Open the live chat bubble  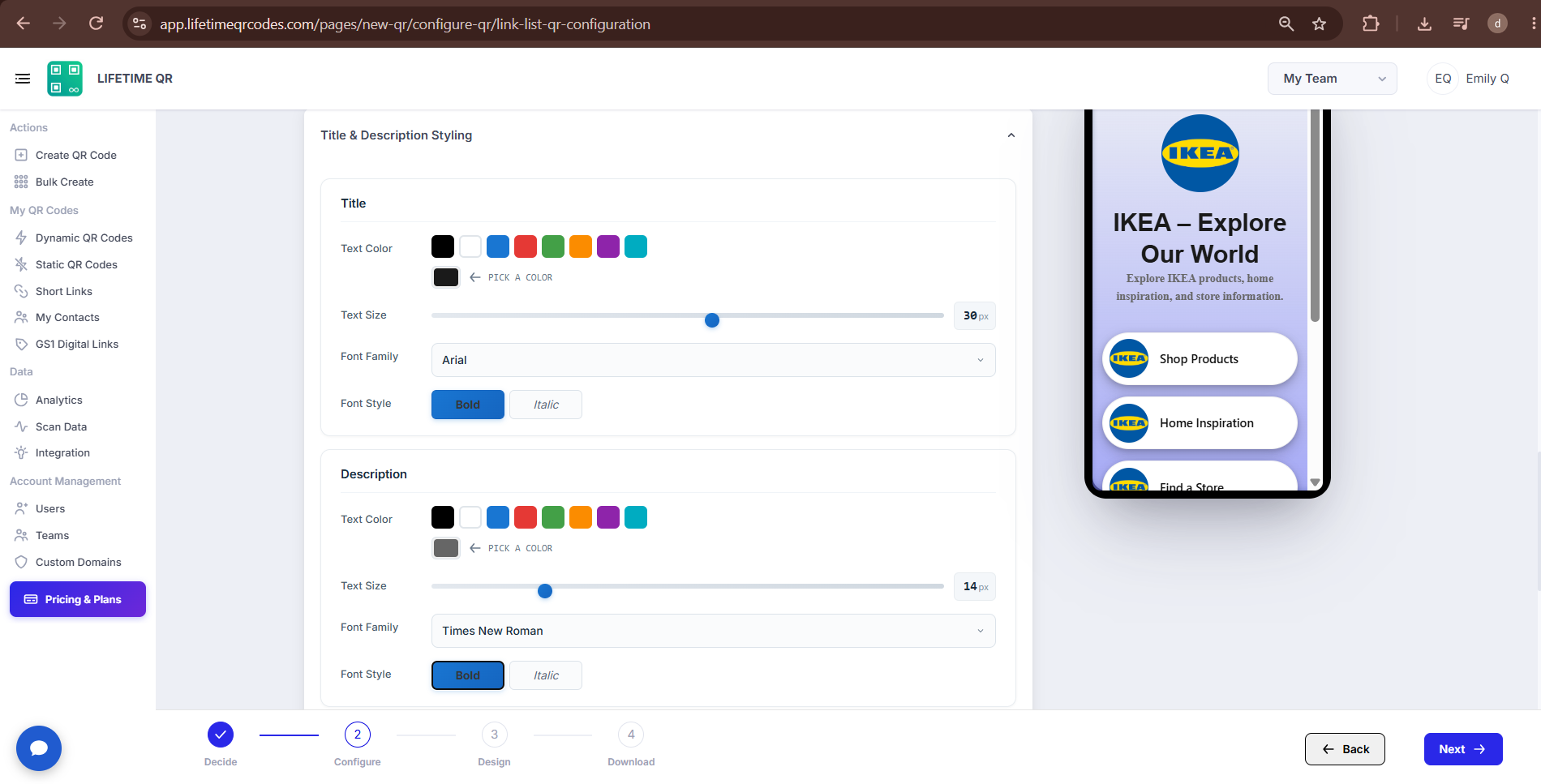tap(39, 748)
